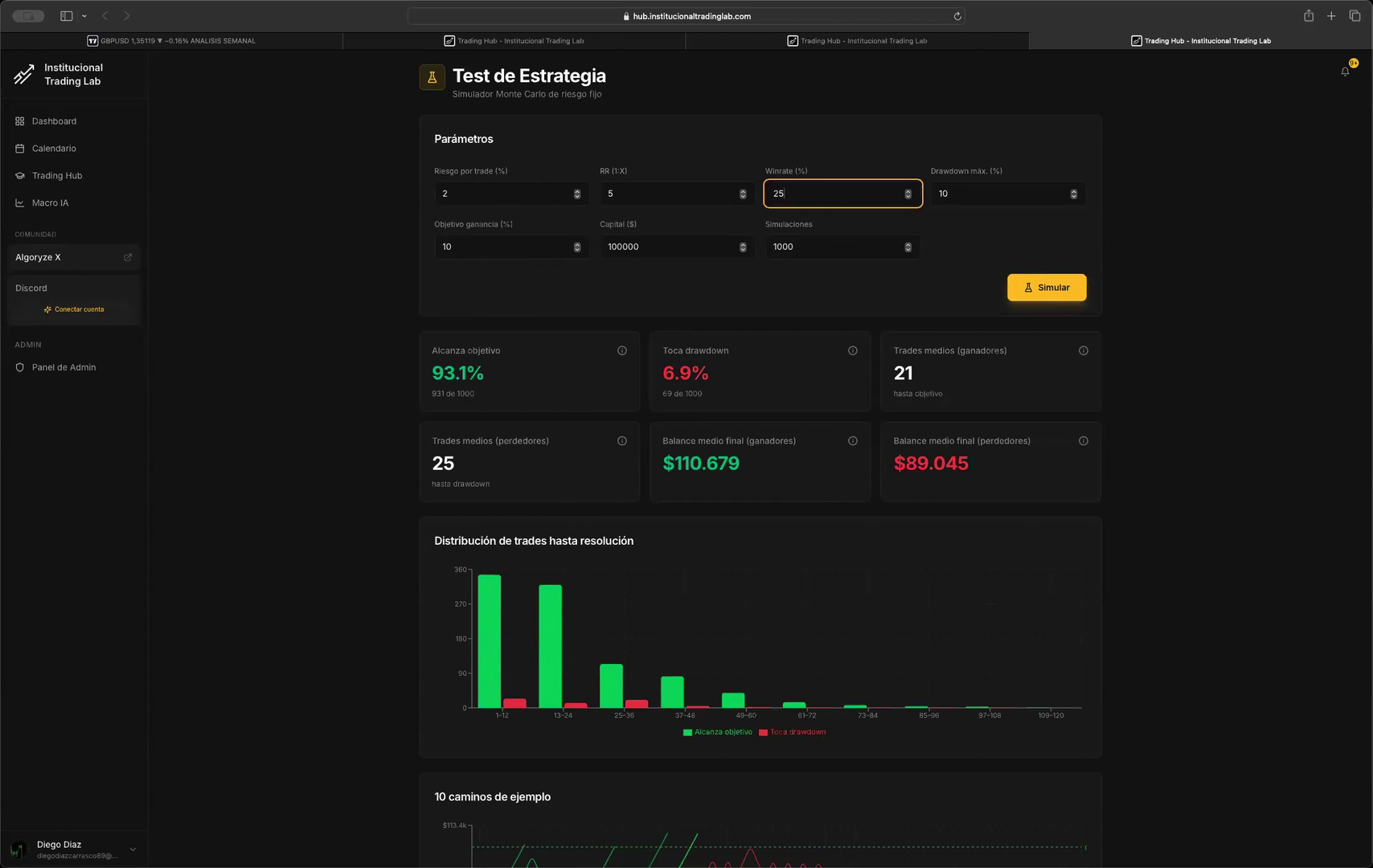
Task: Adjust Simulaciones stepper arrows
Action: 908,247
